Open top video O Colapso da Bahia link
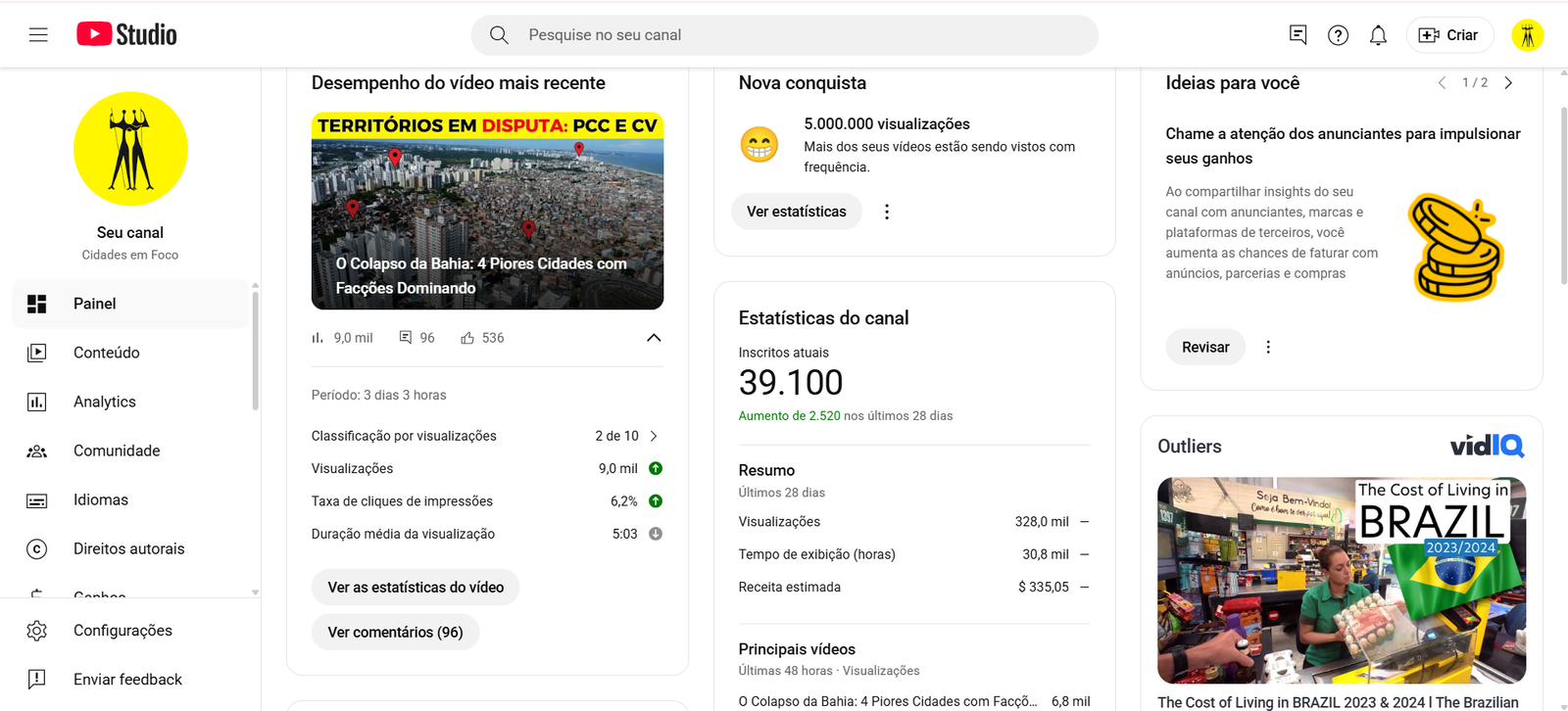The width and height of the screenshot is (1568, 711). [888, 701]
